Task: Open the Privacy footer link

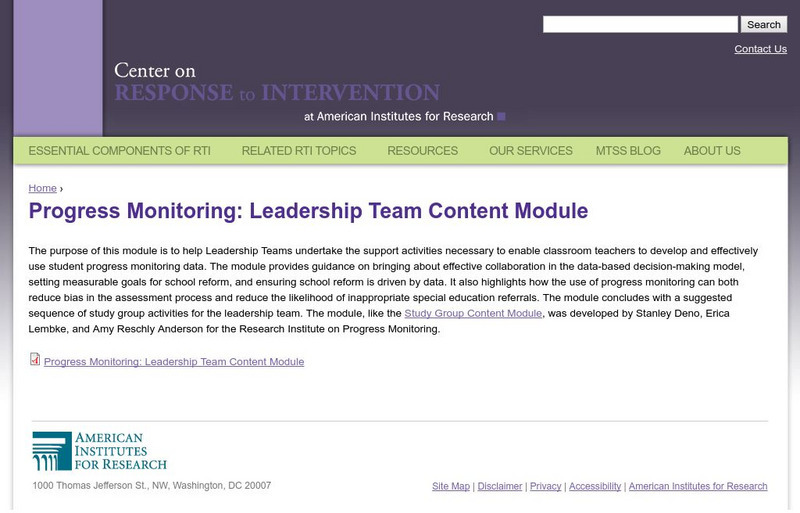Action: [546, 486]
